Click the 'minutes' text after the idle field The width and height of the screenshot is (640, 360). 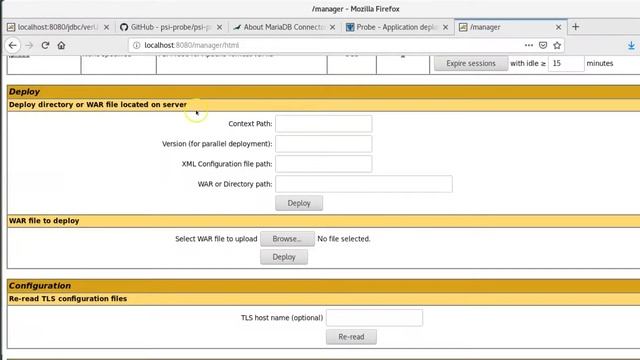tap(600, 63)
